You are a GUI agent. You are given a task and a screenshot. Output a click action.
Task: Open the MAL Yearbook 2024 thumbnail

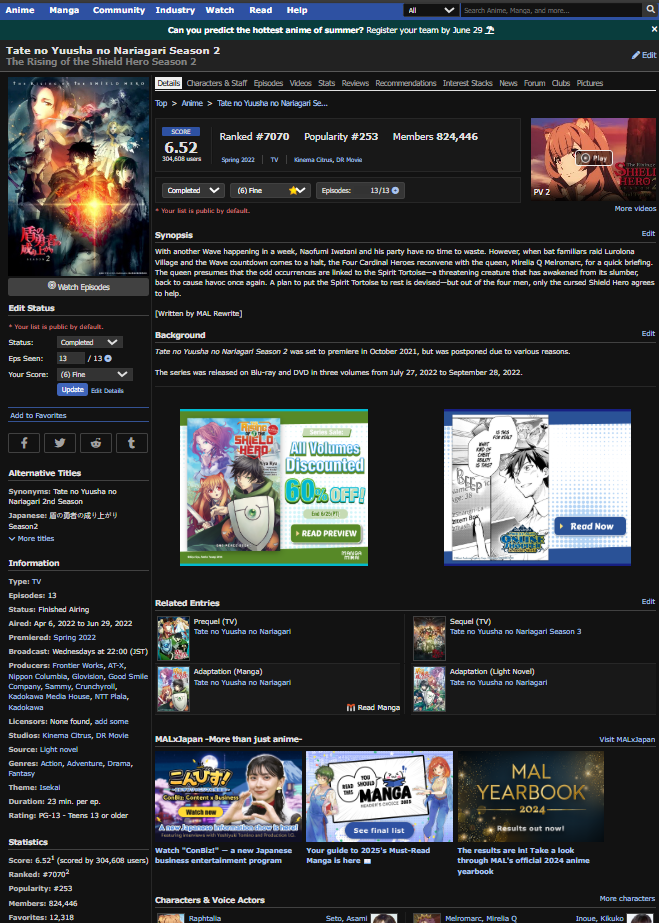531,796
